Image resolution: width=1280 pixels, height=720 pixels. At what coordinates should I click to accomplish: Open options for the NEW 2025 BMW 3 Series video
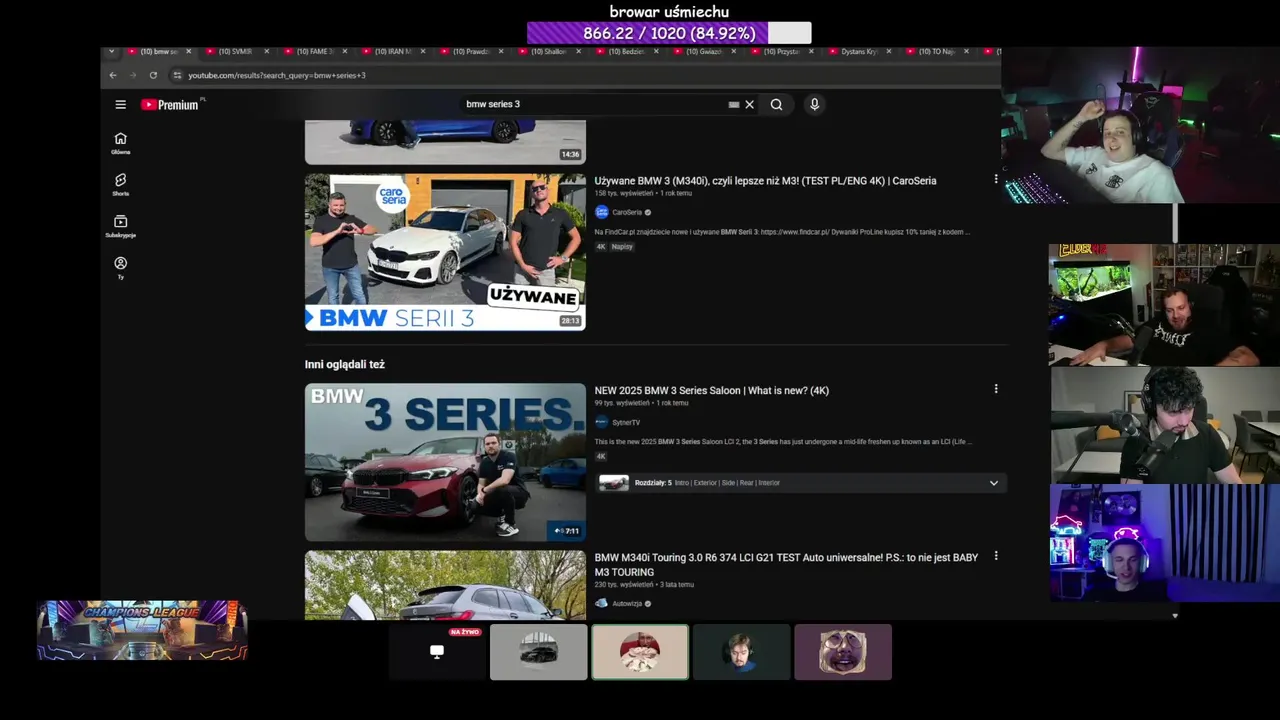point(995,389)
